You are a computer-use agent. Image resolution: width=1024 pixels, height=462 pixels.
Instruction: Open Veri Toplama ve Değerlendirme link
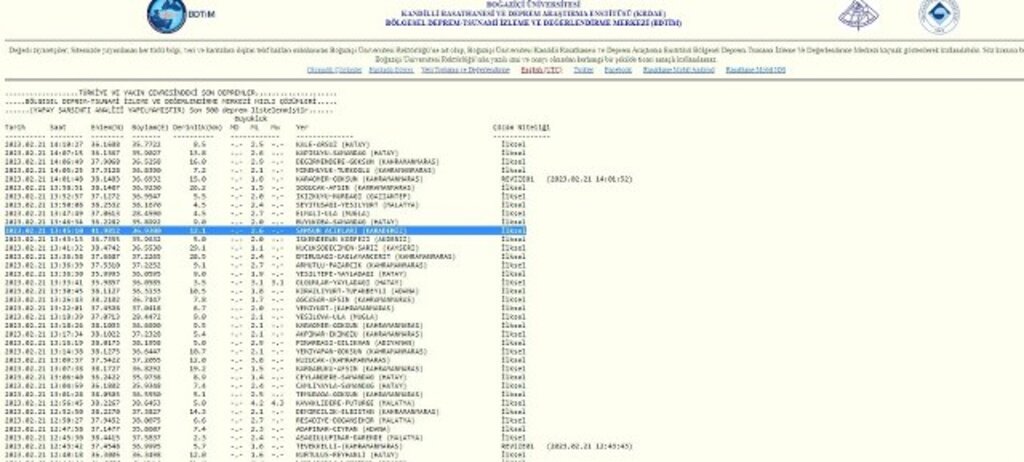point(465,70)
